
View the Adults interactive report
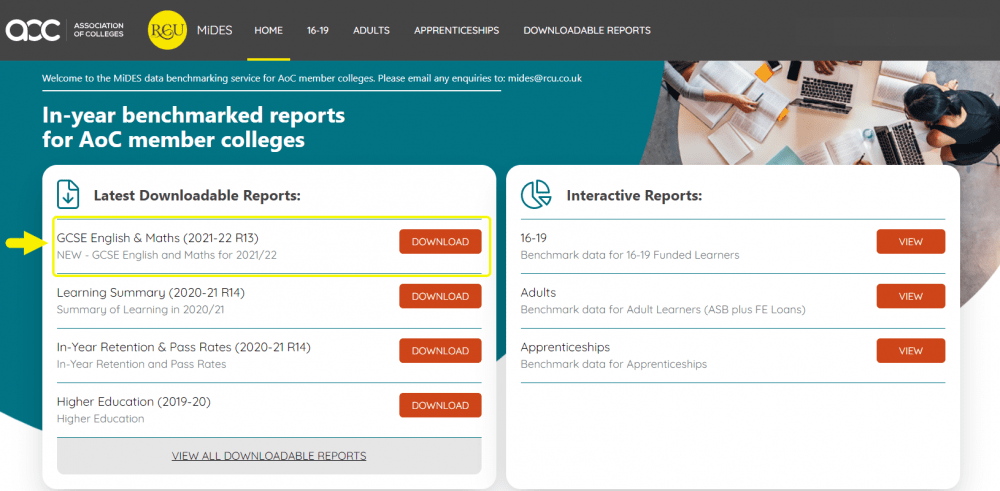(x=910, y=296)
